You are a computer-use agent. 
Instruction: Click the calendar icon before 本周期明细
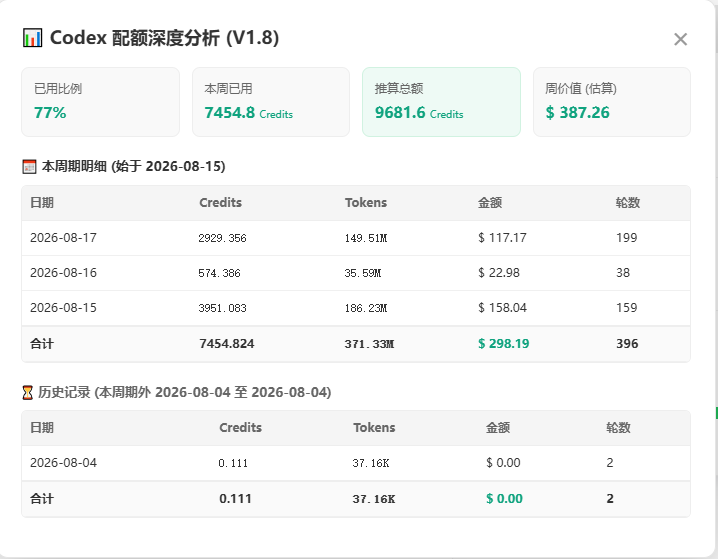29,167
